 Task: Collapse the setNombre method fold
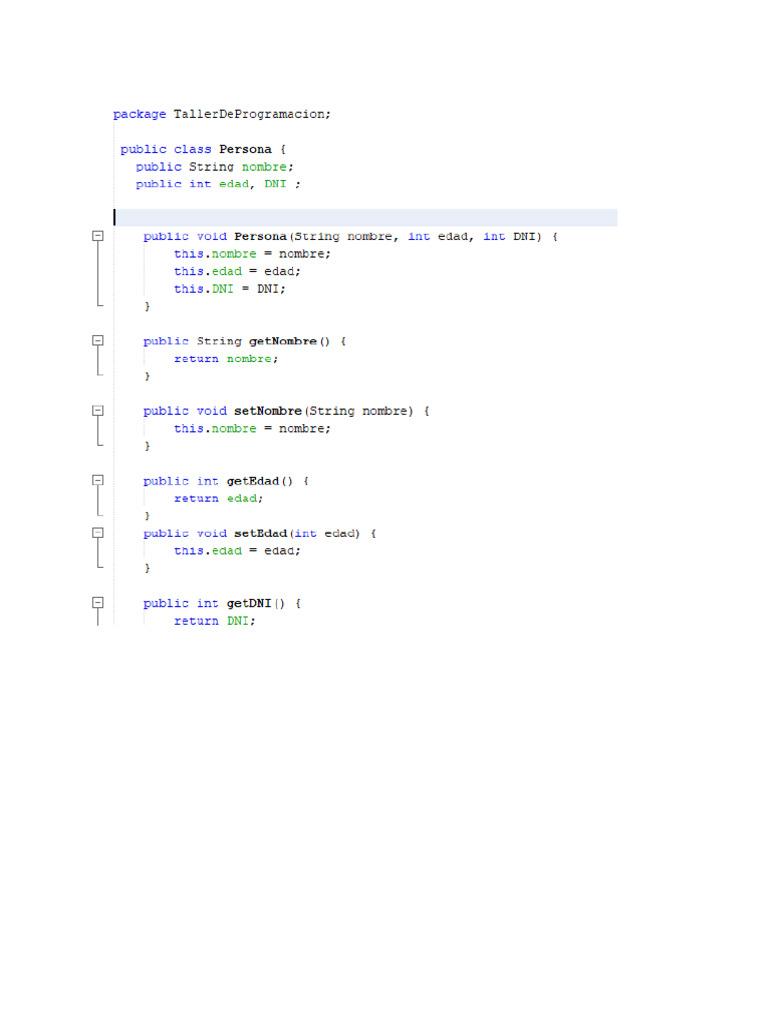pyautogui.click(x=98, y=410)
